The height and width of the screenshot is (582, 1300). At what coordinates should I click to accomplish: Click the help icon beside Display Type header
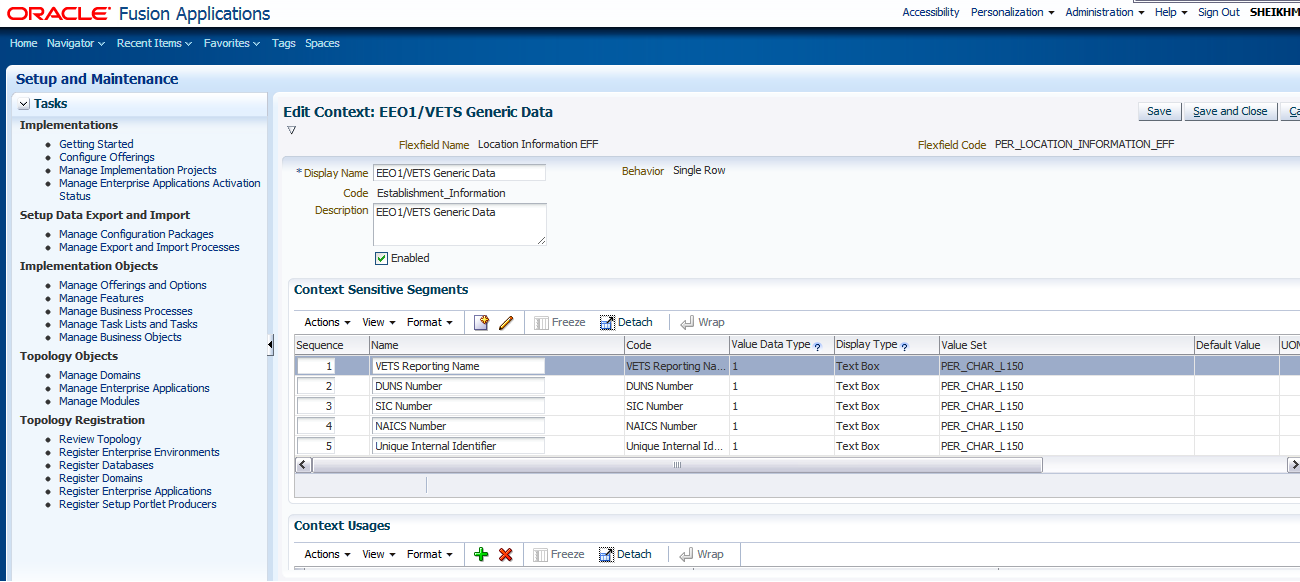click(904, 346)
